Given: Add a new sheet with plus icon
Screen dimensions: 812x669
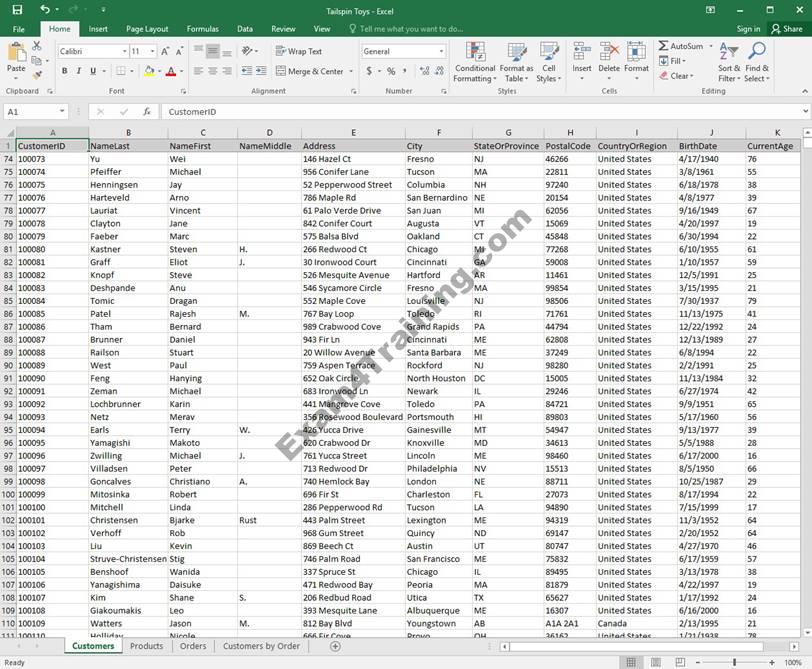Looking at the screenshot, I should click(x=335, y=647).
